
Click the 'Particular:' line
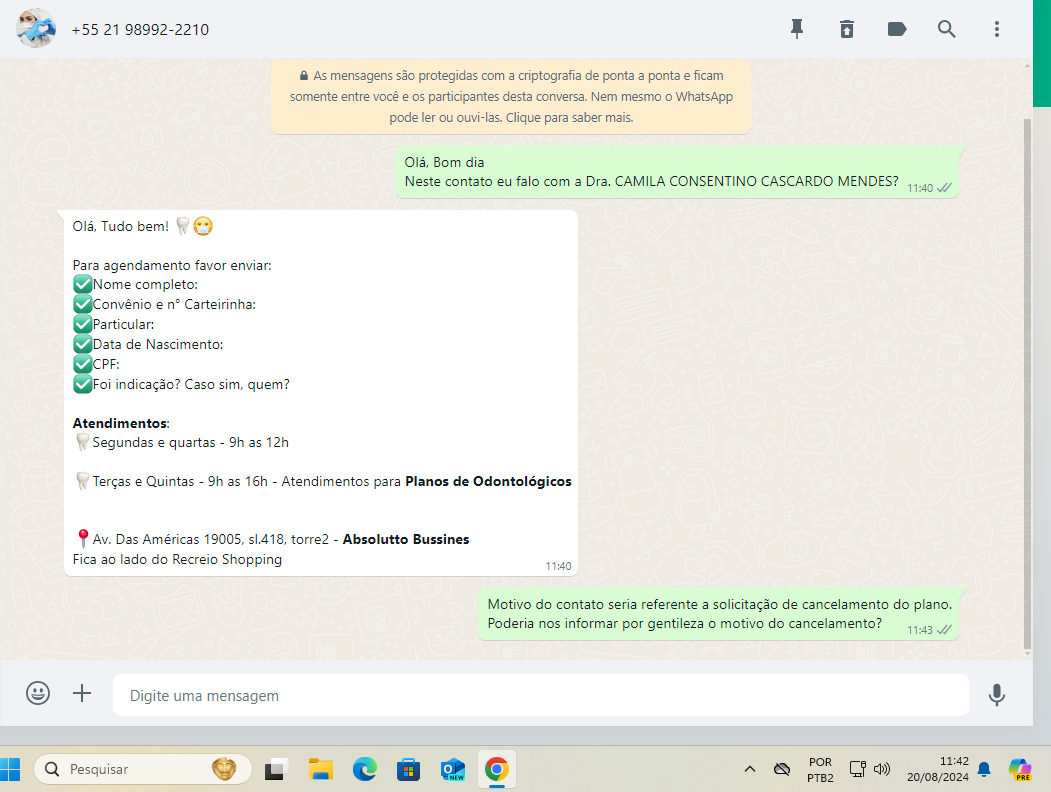point(113,324)
